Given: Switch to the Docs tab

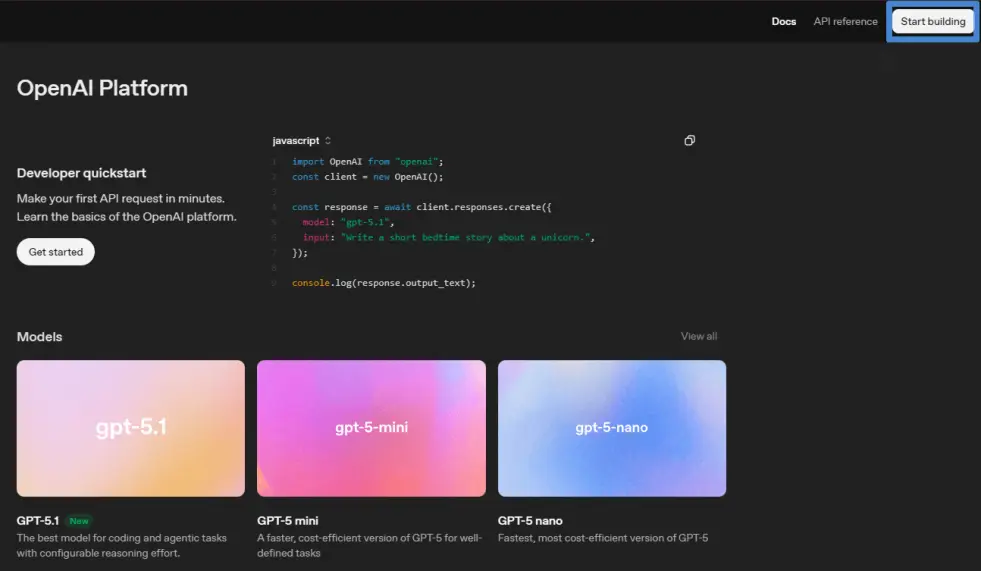Looking at the screenshot, I should pos(784,22).
